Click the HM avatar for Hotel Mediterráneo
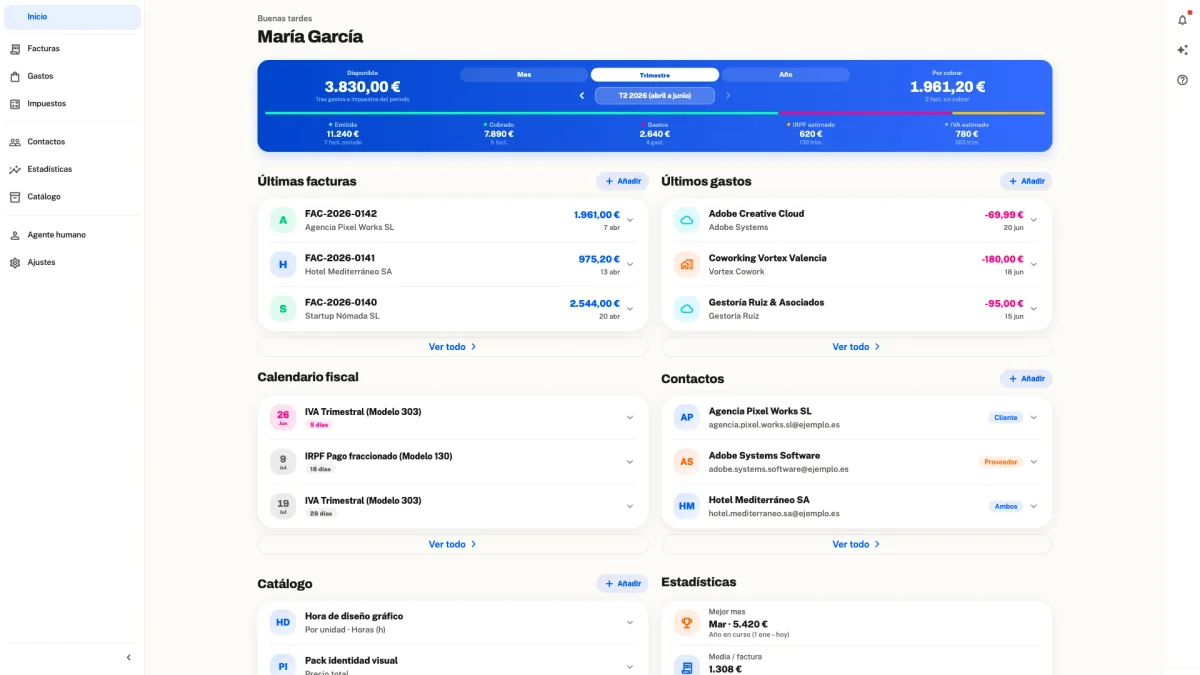The image size is (1200, 675). (686, 506)
